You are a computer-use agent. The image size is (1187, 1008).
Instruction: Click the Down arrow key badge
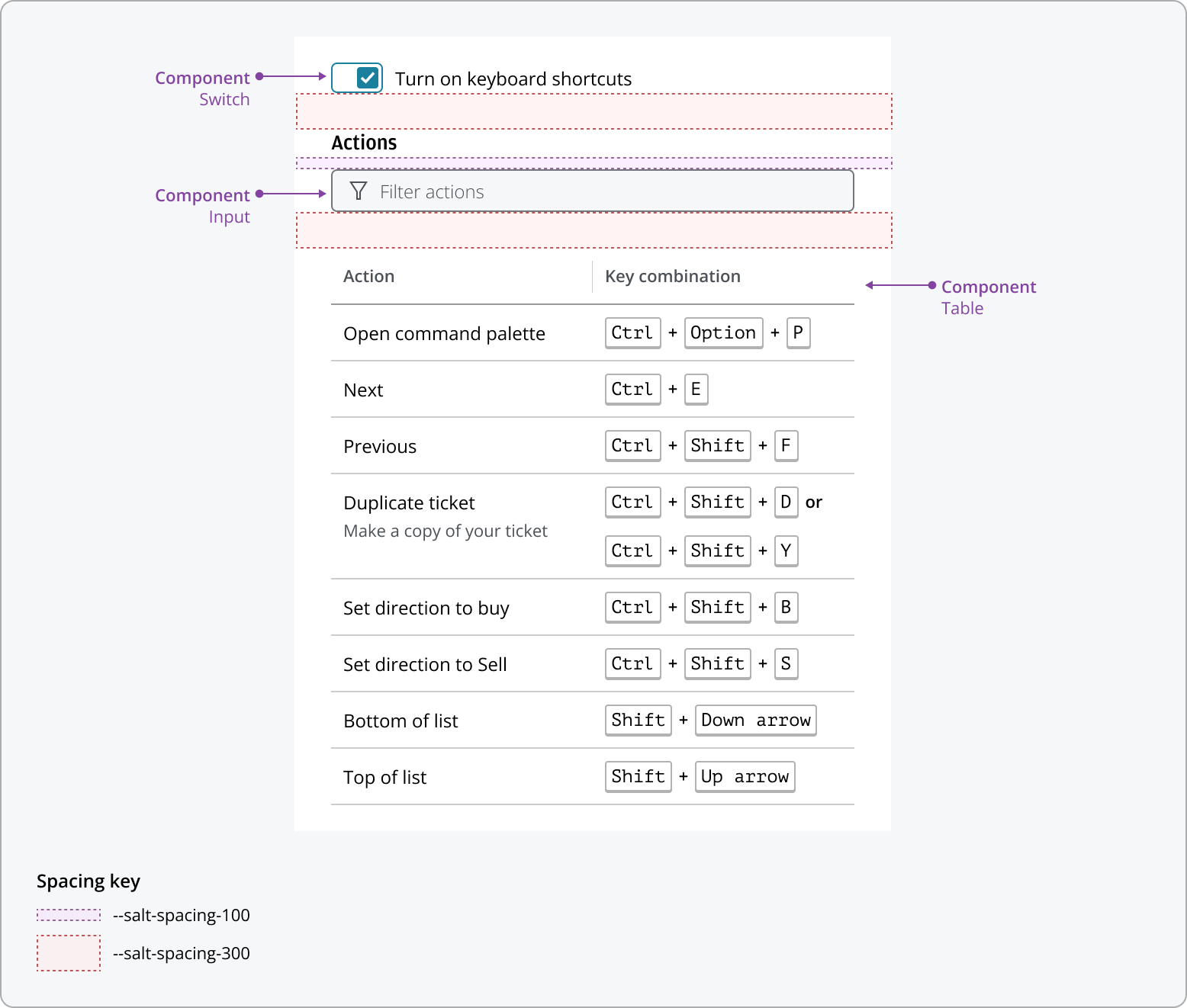click(x=755, y=720)
